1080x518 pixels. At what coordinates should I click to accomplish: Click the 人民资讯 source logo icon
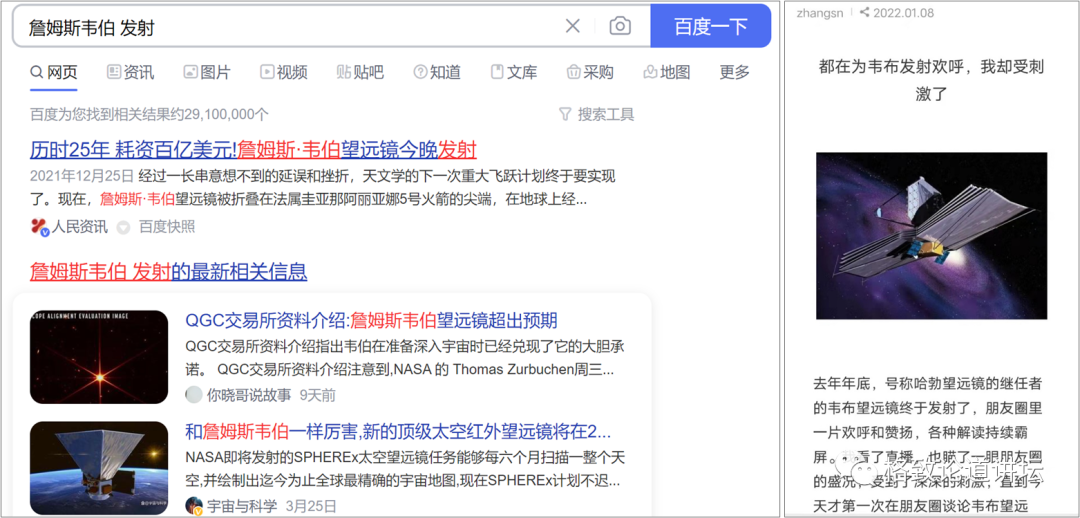39,227
